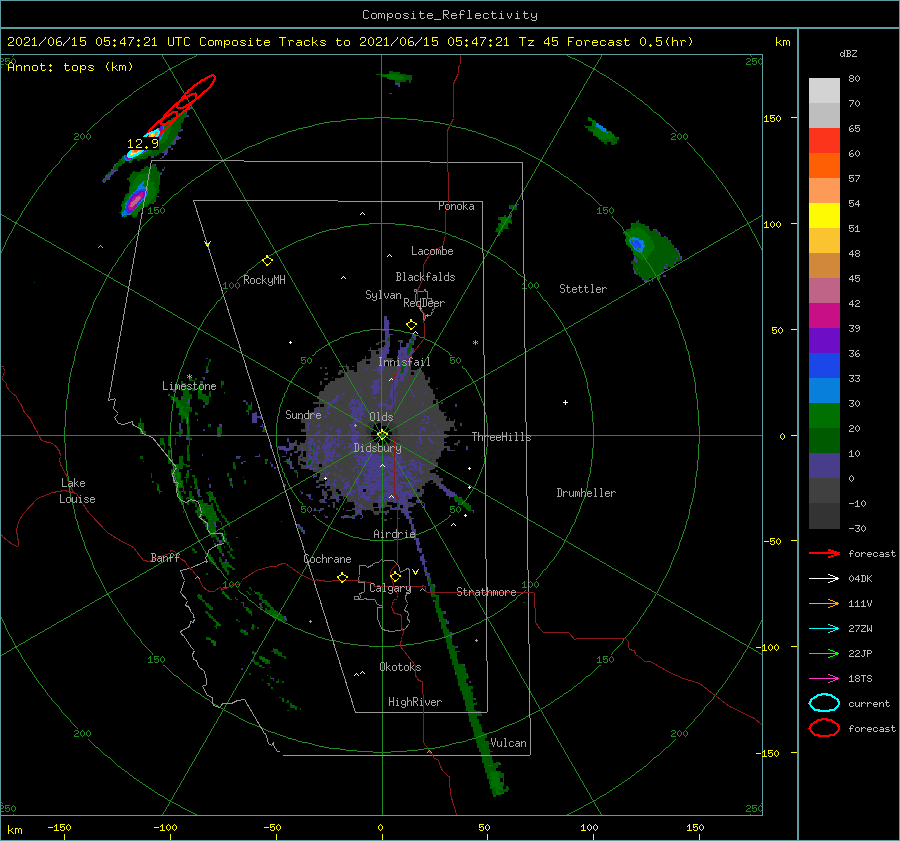Click the white 04DK arrow in legend
Viewport: 900px width, 841px height.
(824, 579)
